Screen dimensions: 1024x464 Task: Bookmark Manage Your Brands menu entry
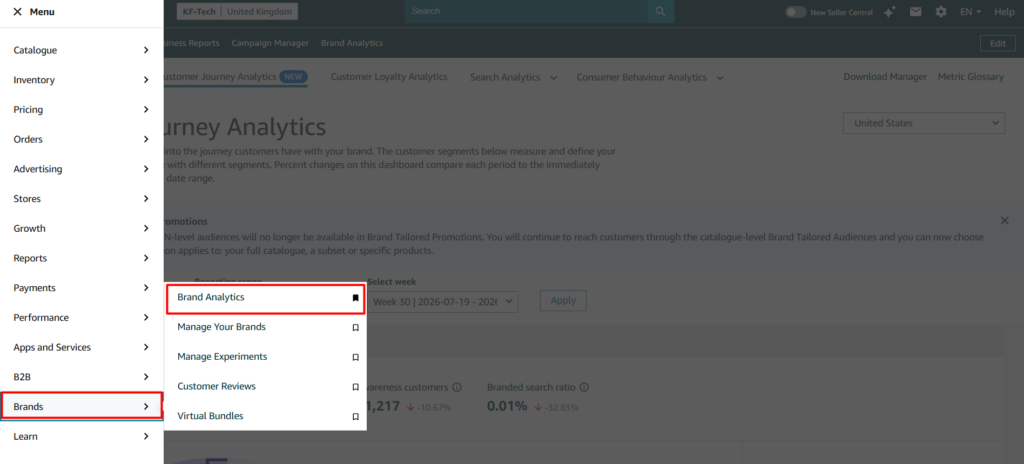(355, 327)
